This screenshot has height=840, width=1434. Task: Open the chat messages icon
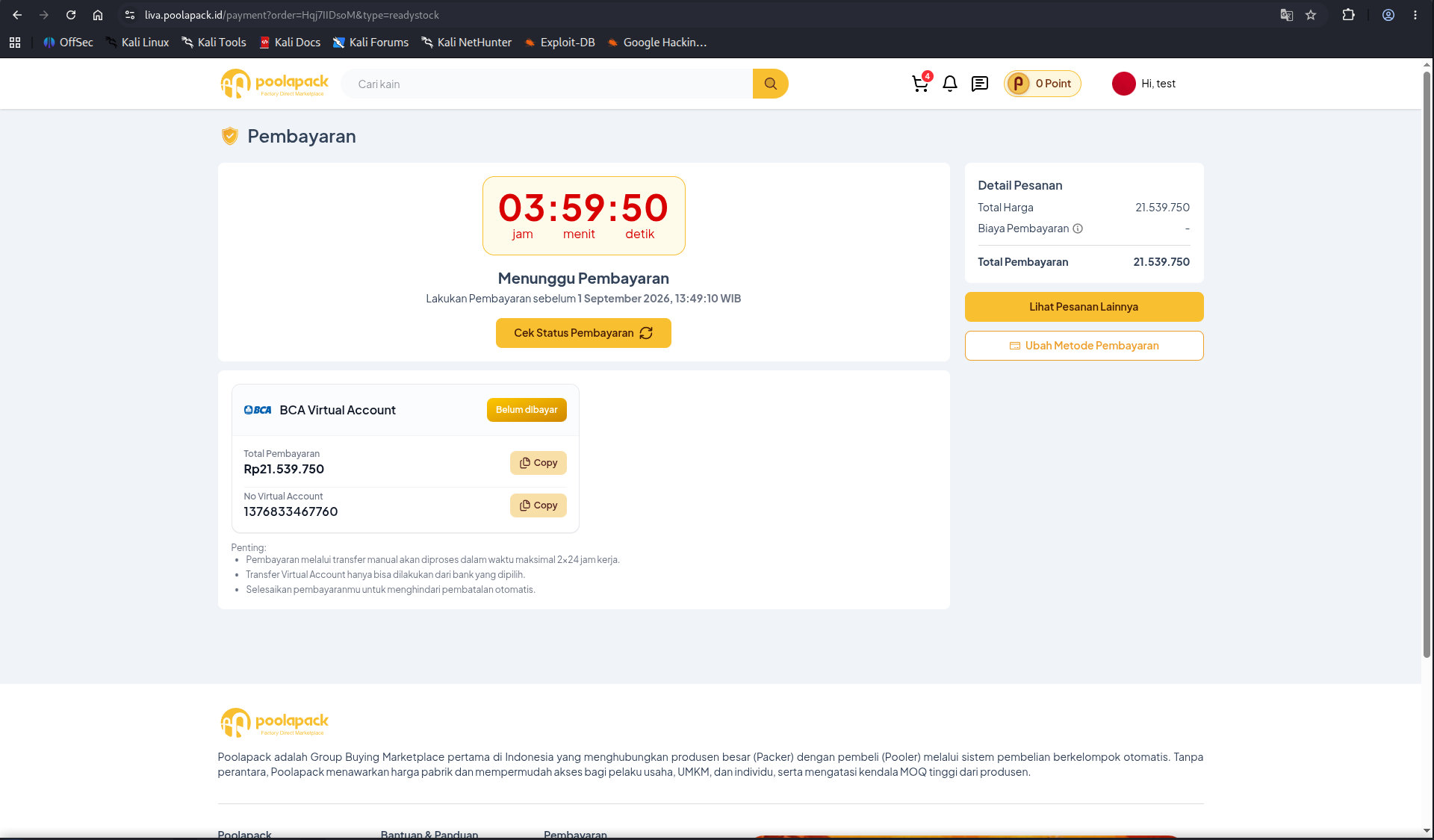click(980, 84)
